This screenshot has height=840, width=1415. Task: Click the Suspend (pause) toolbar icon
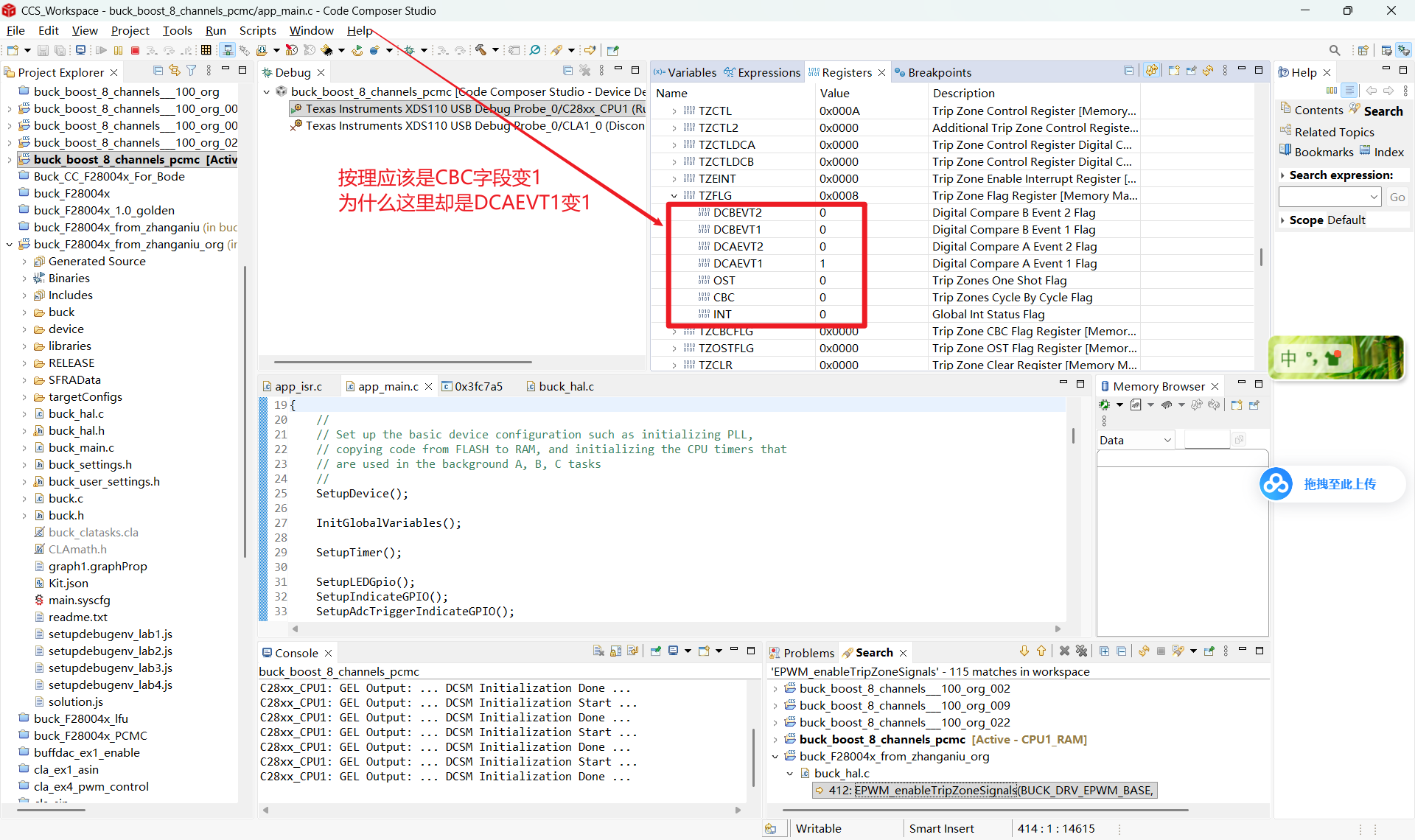(x=119, y=50)
